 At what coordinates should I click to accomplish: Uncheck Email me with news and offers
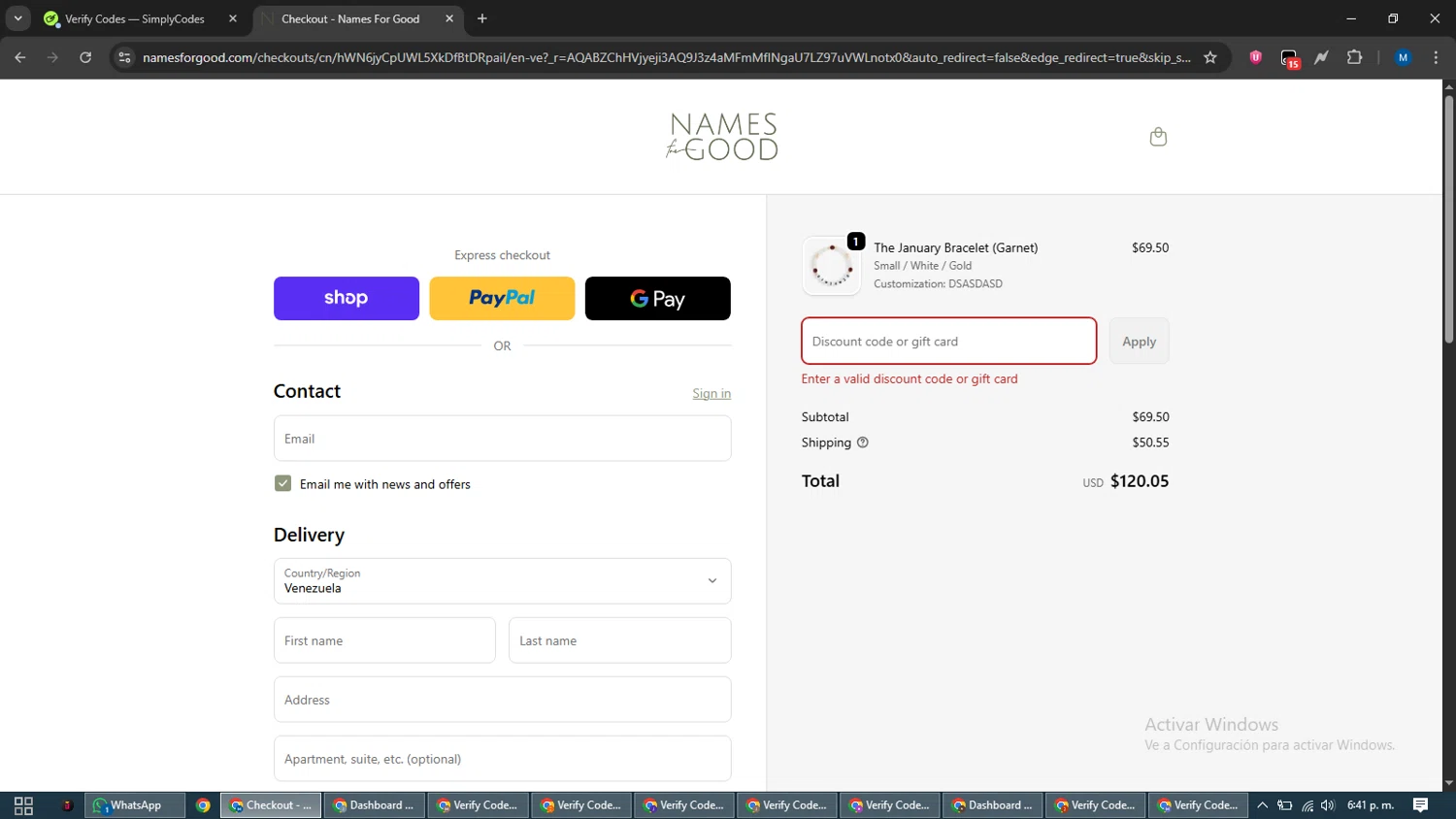(282, 483)
